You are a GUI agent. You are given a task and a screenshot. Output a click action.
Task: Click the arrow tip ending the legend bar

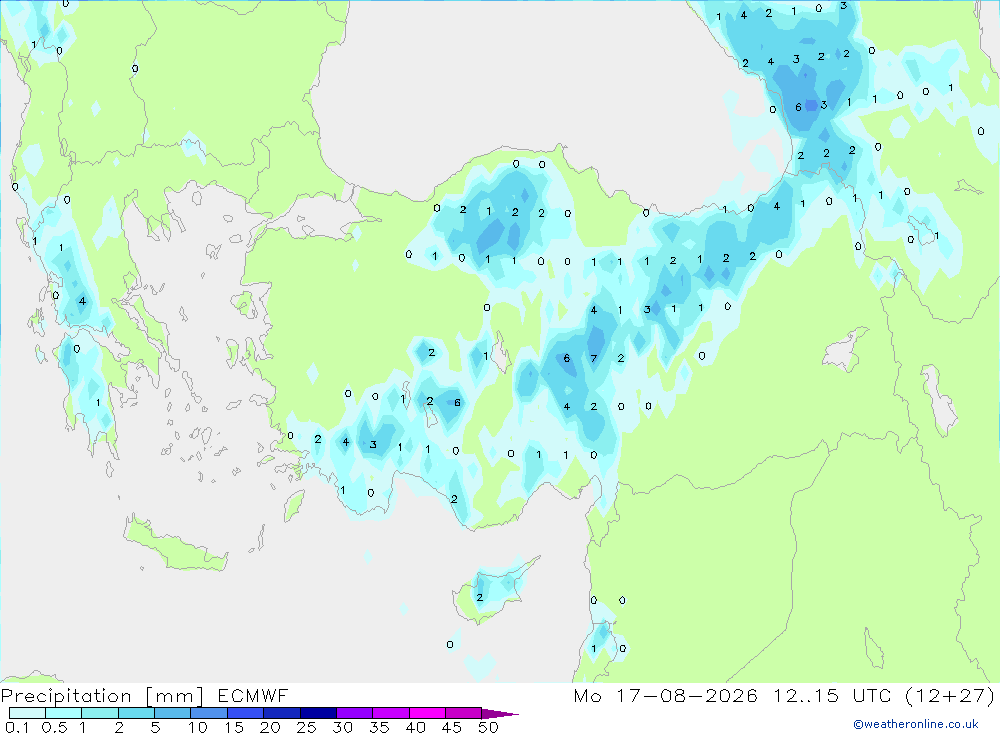[x=500, y=713]
